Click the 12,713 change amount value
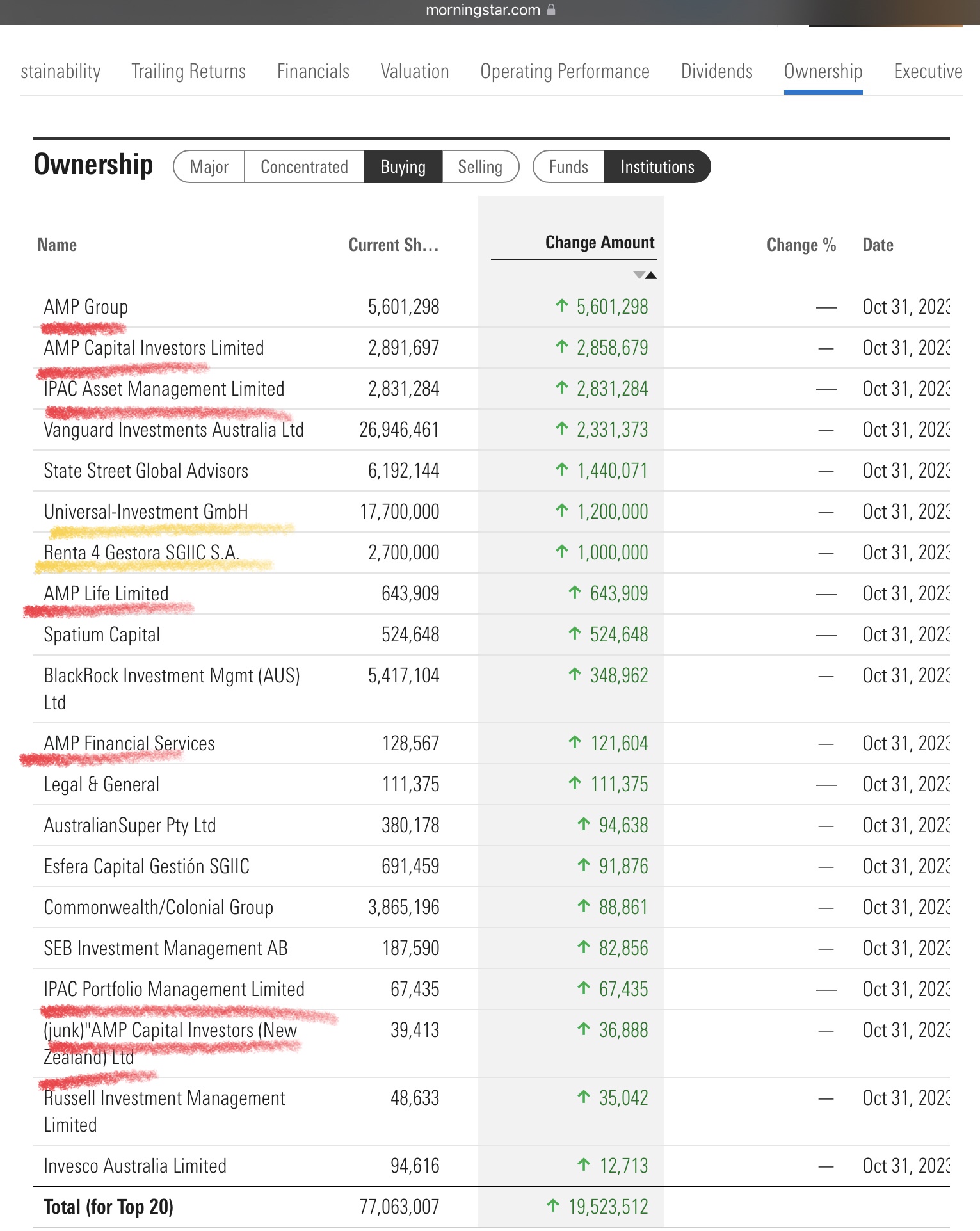 point(623,1166)
